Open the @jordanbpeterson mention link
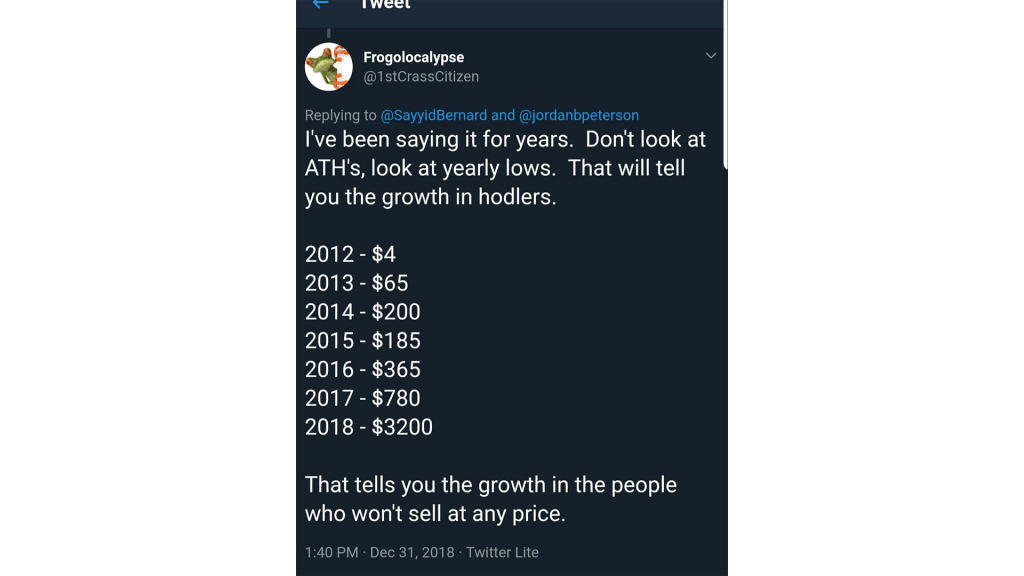Image resolution: width=1024 pixels, height=576 pixels. [x=579, y=115]
